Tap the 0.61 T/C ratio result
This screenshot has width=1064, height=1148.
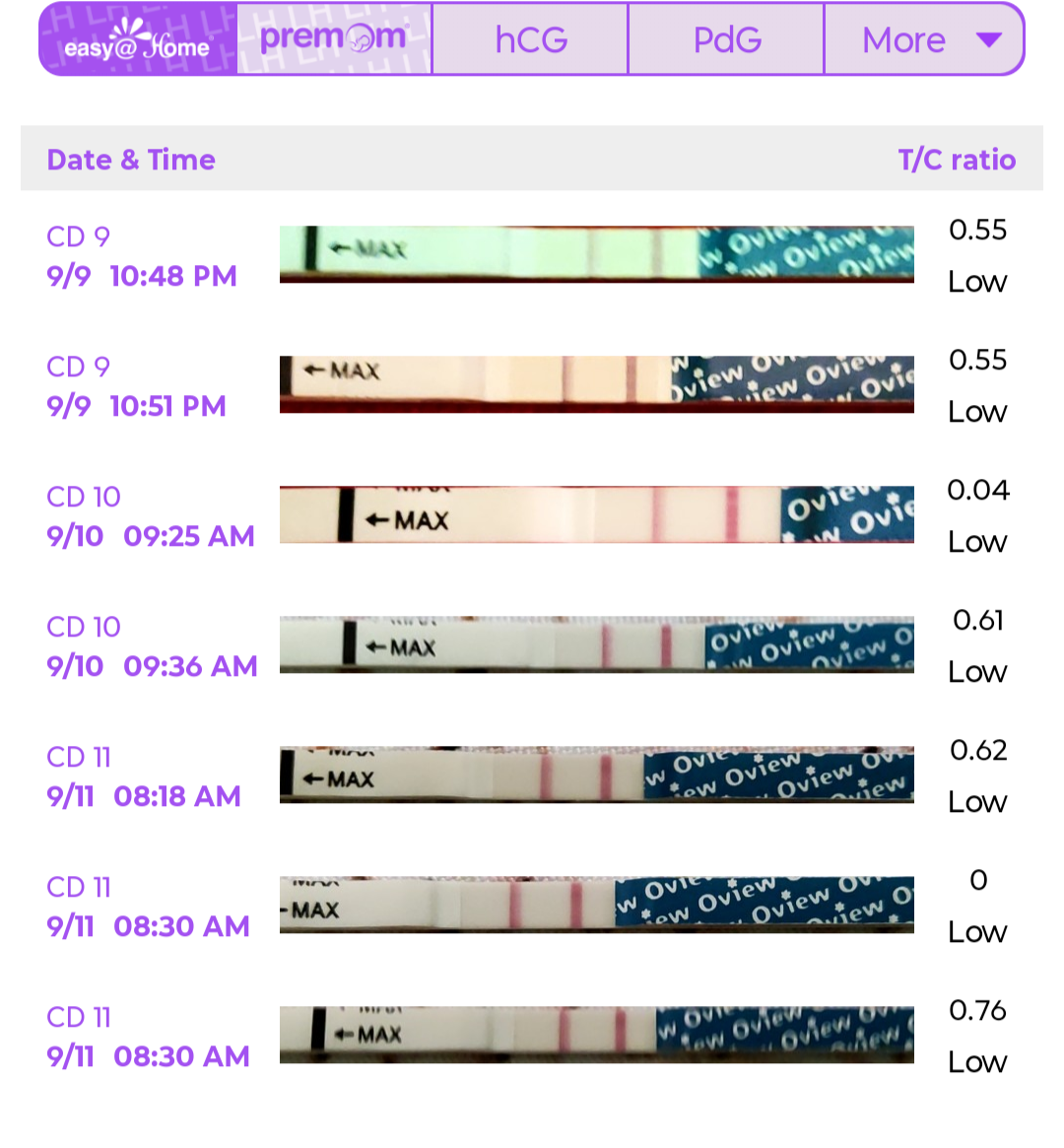pos(977,620)
